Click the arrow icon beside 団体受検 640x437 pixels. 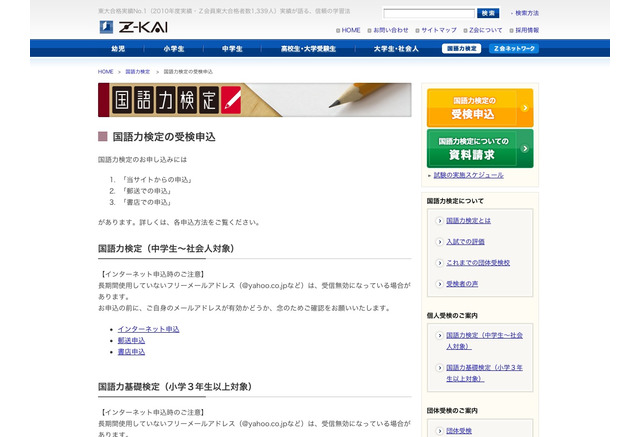tap(440, 431)
